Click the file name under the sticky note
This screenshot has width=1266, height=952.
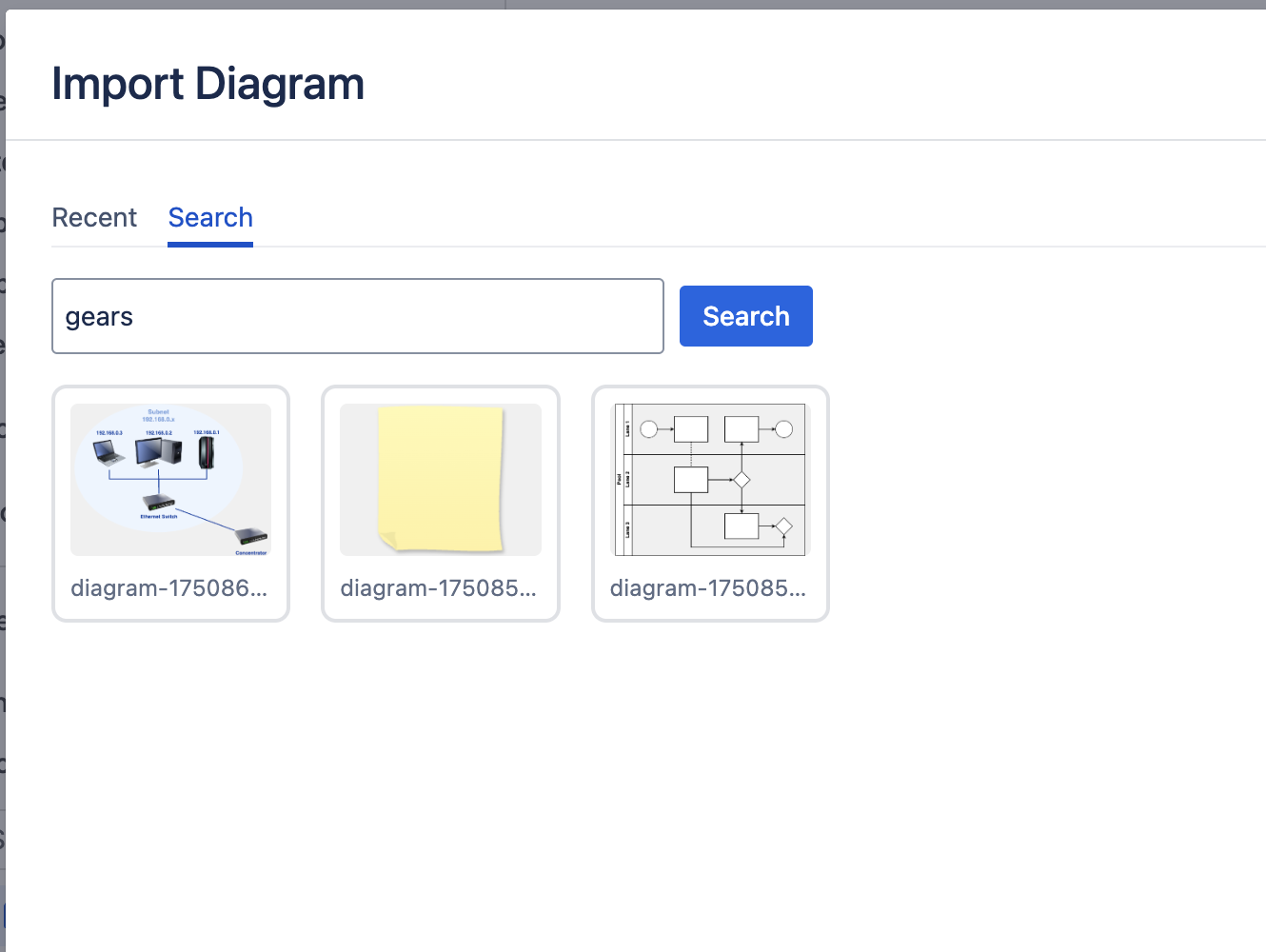tap(439, 588)
